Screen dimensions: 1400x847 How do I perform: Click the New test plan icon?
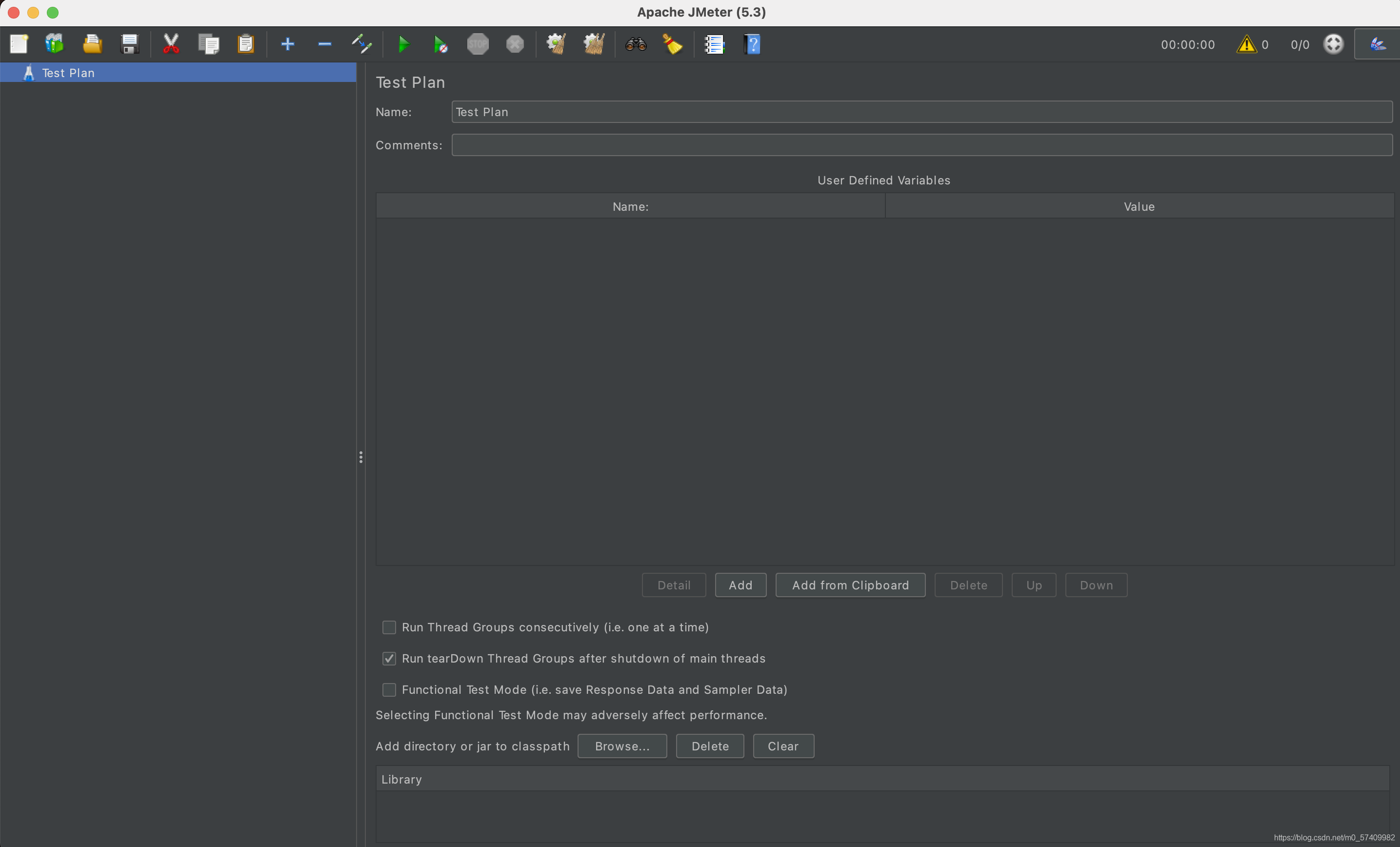click(19, 44)
